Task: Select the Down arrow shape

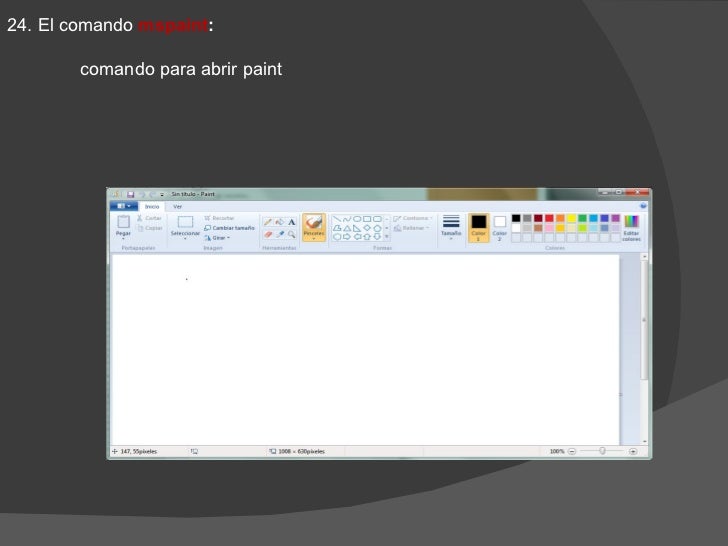Action: [377, 237]
